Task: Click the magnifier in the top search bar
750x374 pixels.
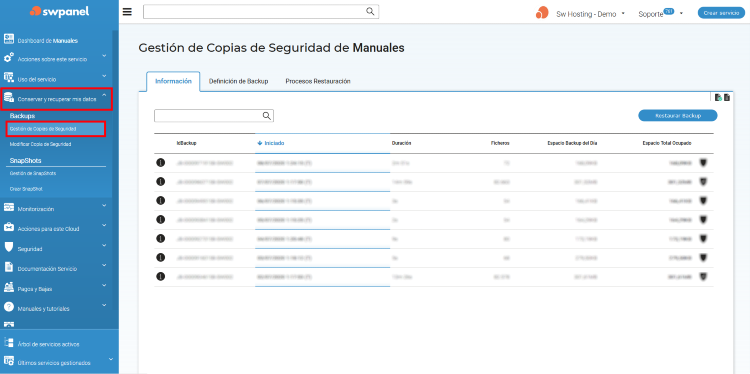Action: [370, 11]
